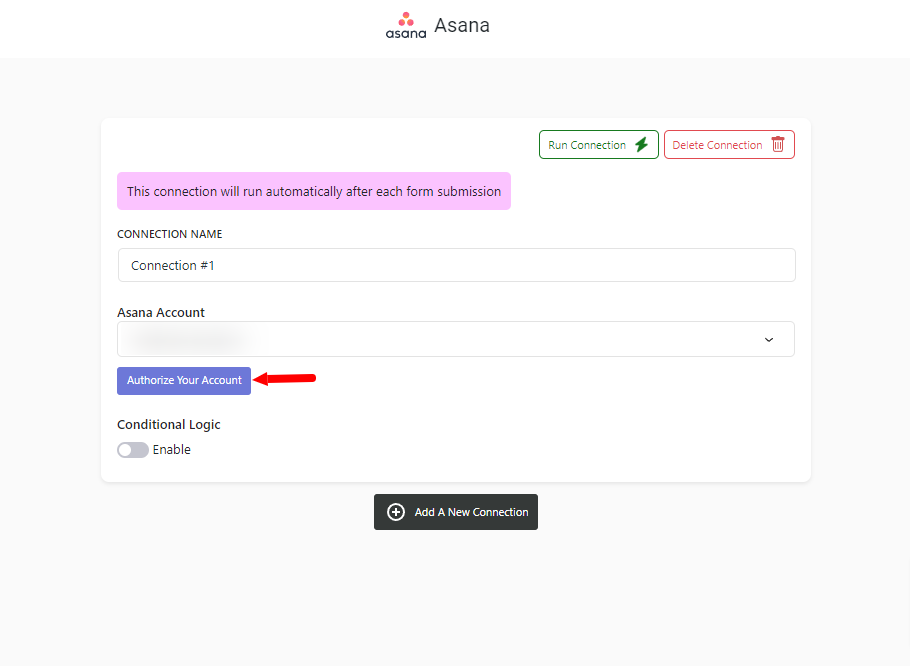The image size is (910, 666).
Task: Run the connection now
Action: tap(598, 144)
